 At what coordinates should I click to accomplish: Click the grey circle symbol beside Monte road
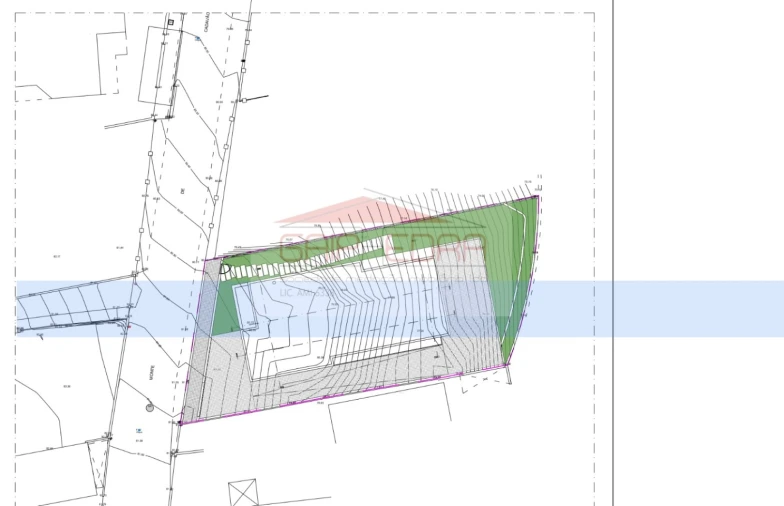click(x=149, y=406)
